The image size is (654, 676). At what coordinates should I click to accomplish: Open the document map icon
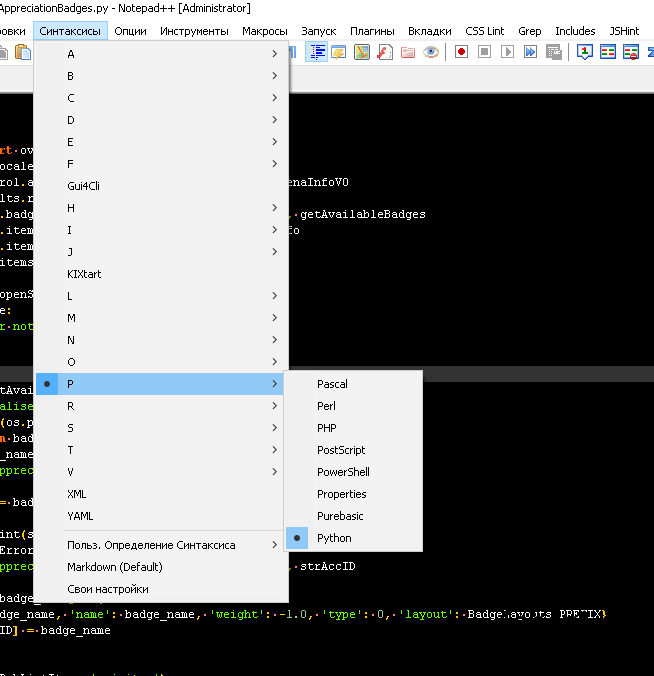pyautogui.click(x=362, y=52)
